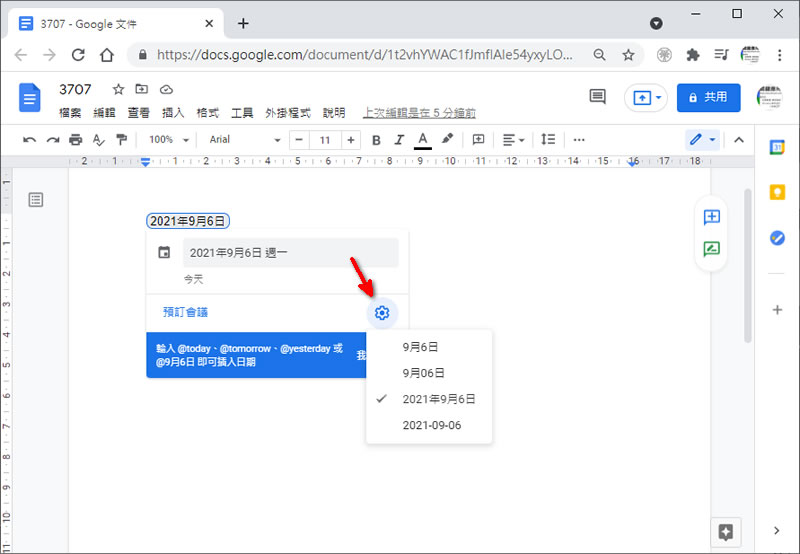The height and width of the screenshot is (554, 800).
Task: Open the 說明 menu
Action: pyautogui.click(x=334, y=113)
